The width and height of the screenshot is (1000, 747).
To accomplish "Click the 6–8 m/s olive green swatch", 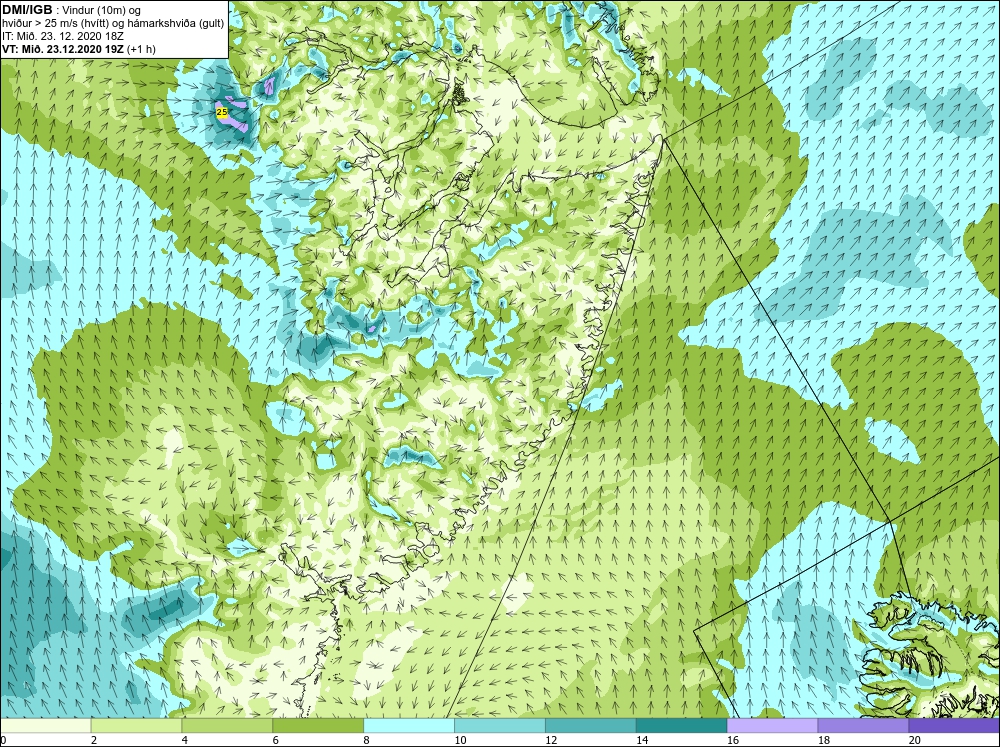I will coord(318,725).
